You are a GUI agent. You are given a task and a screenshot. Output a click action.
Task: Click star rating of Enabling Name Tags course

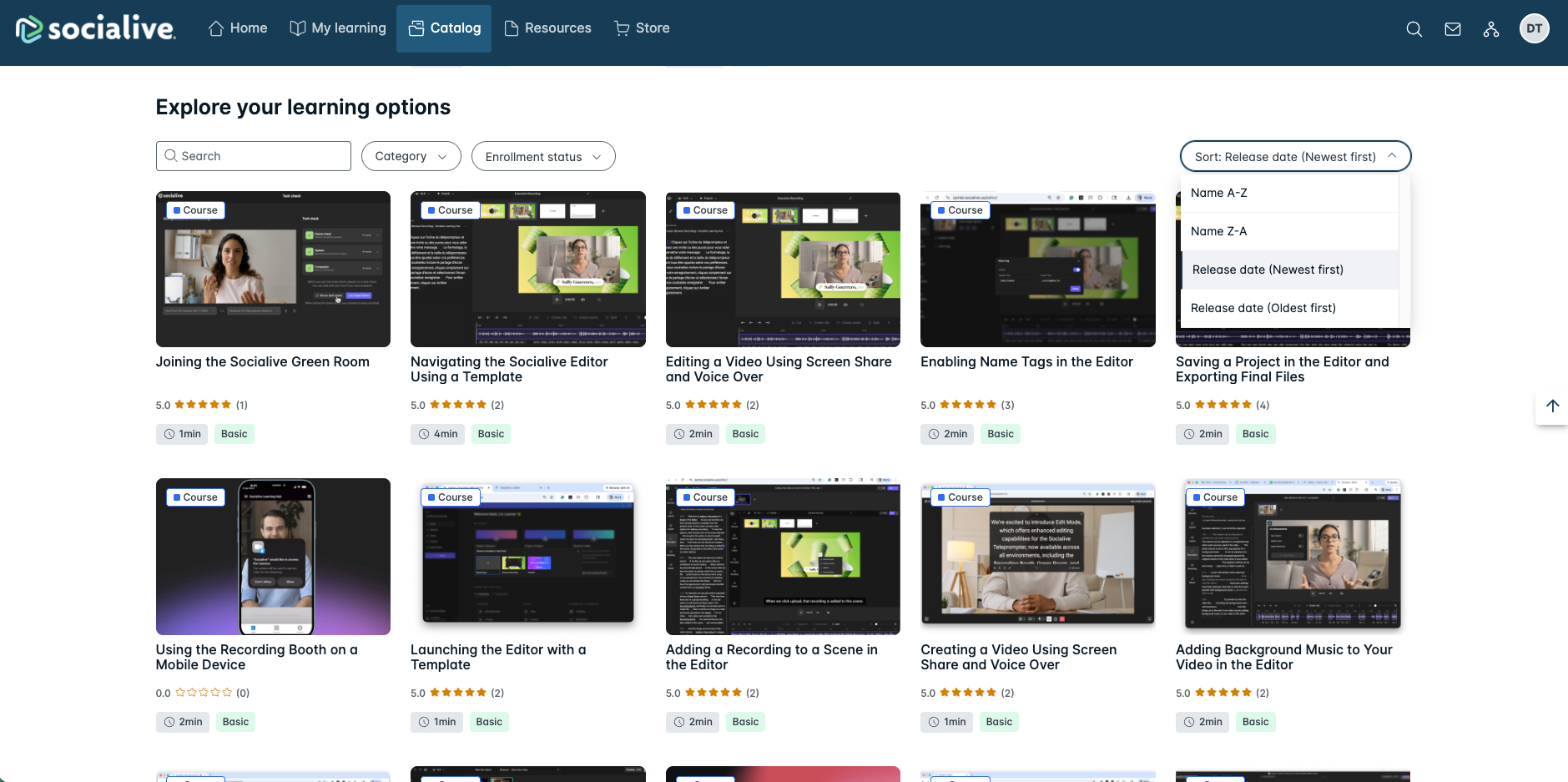968,405
